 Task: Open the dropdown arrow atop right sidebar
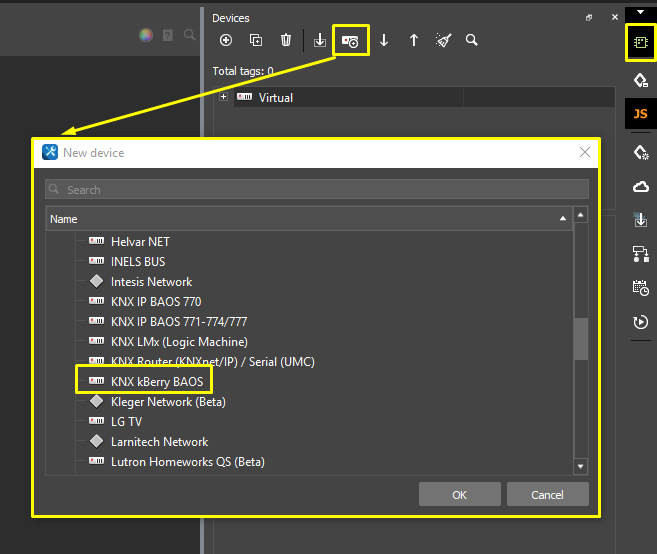640,12
